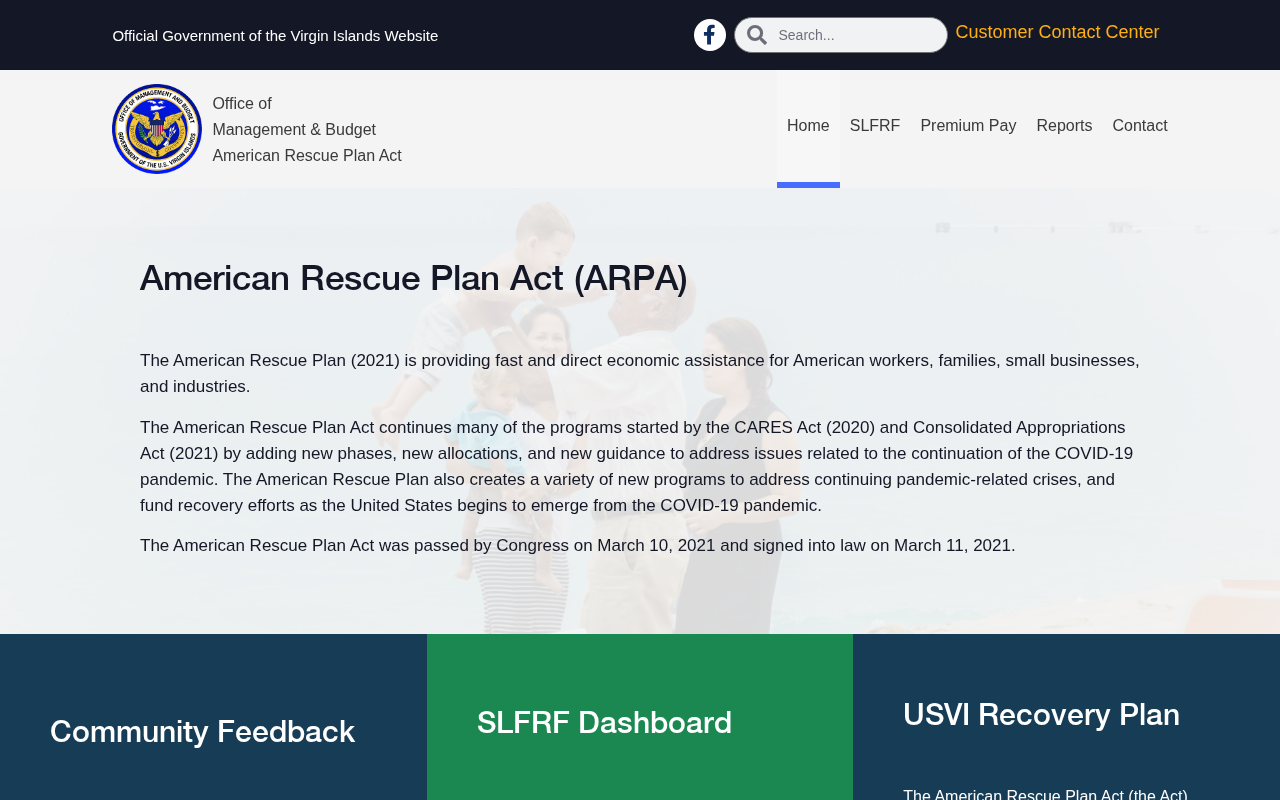
Task: Open the SLFRF Dashboard card
Action: [x=604, y=723]
